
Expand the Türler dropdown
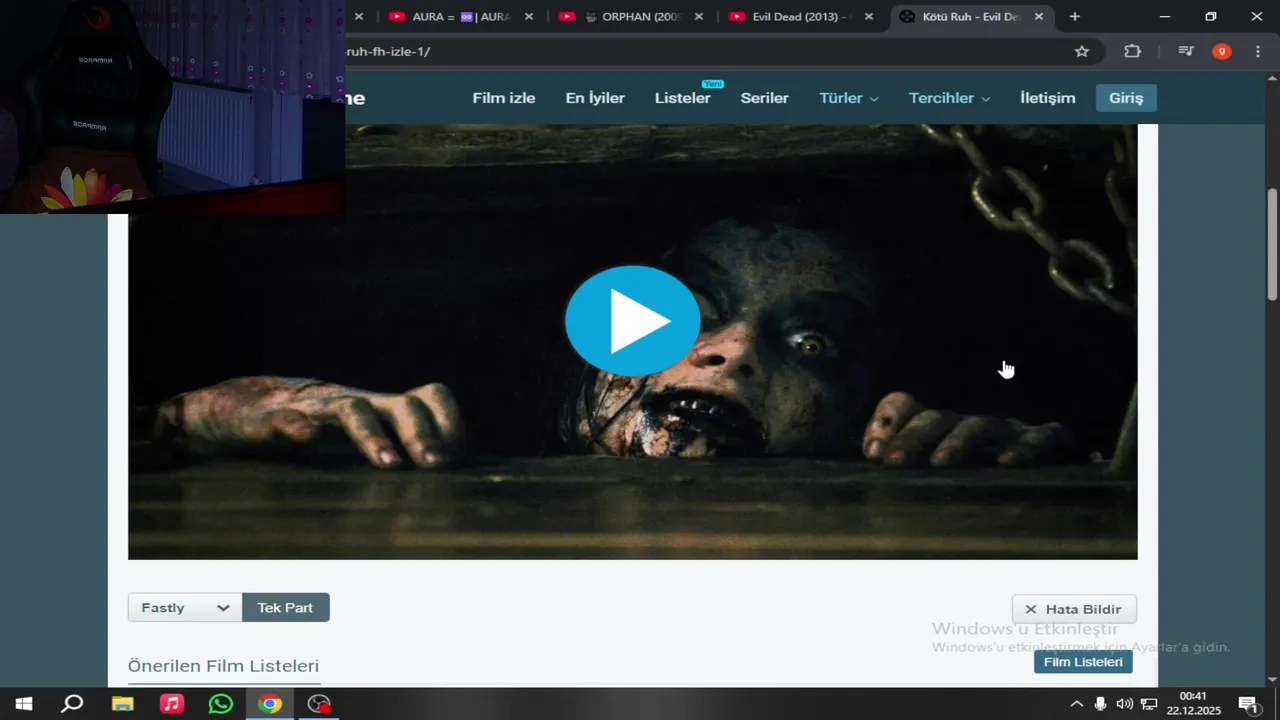pos(849,98)
